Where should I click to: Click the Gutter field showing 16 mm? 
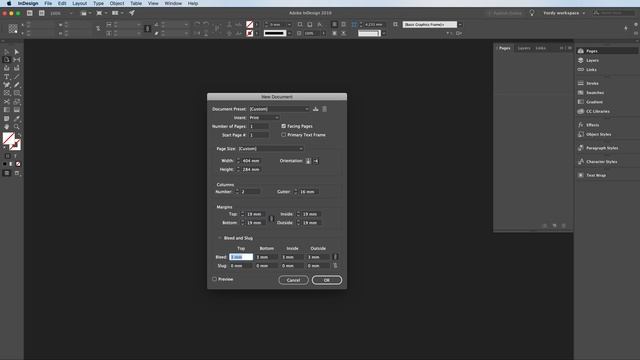(x=308, y=191)
